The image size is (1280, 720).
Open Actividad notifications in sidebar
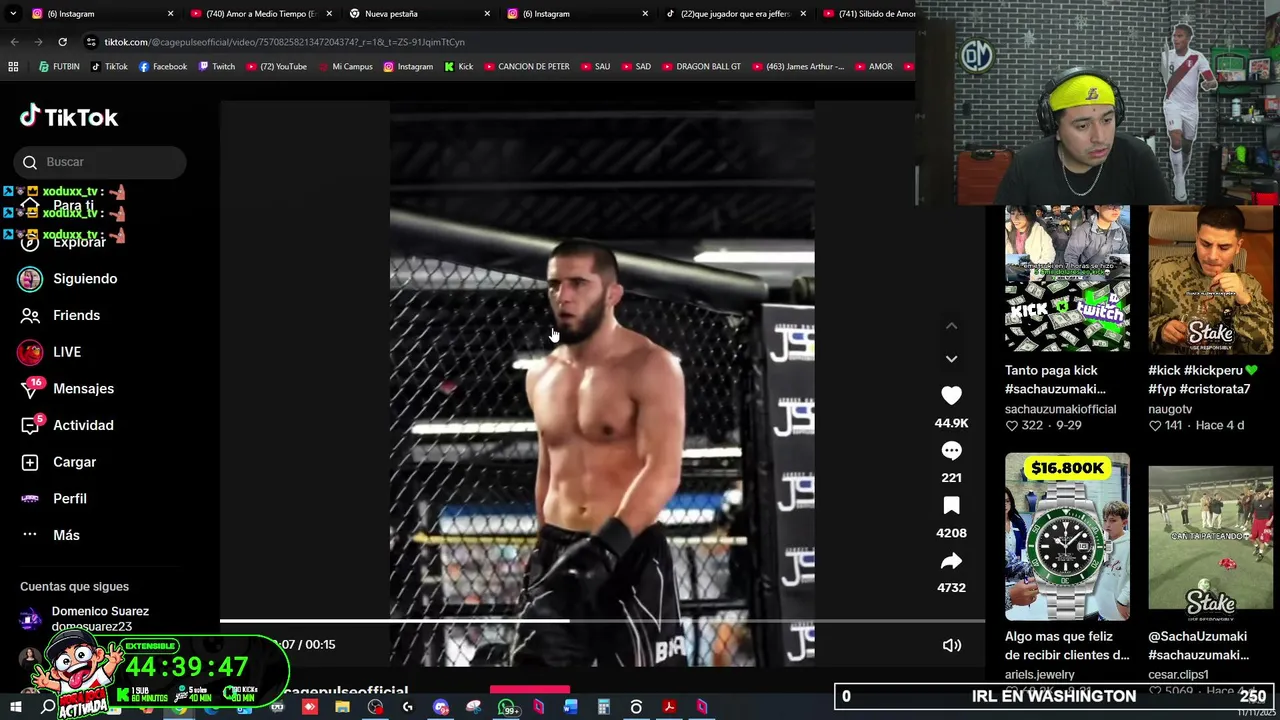pyautogui.click(x=83, y=425)
